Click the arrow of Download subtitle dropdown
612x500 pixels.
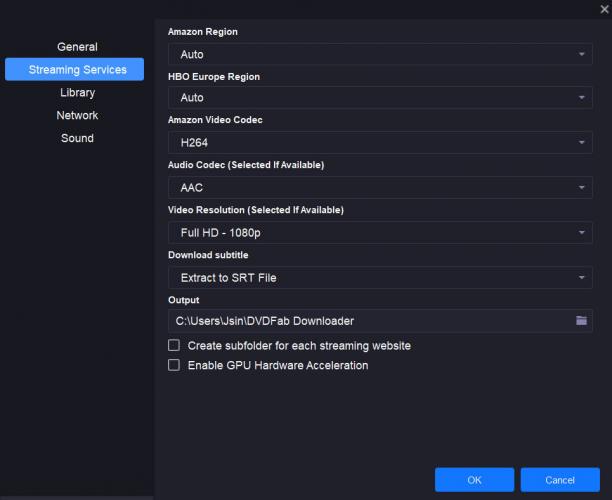coord(582,277)
